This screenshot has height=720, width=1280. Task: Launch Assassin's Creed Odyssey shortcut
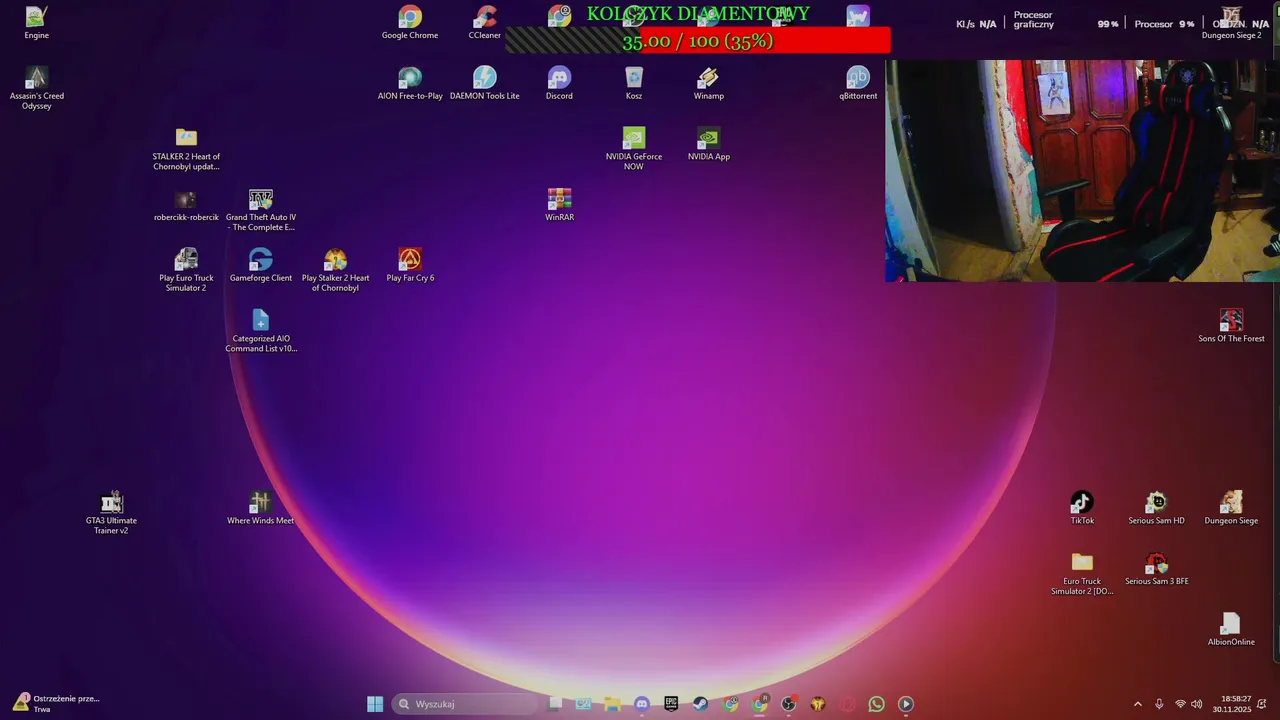37,87
